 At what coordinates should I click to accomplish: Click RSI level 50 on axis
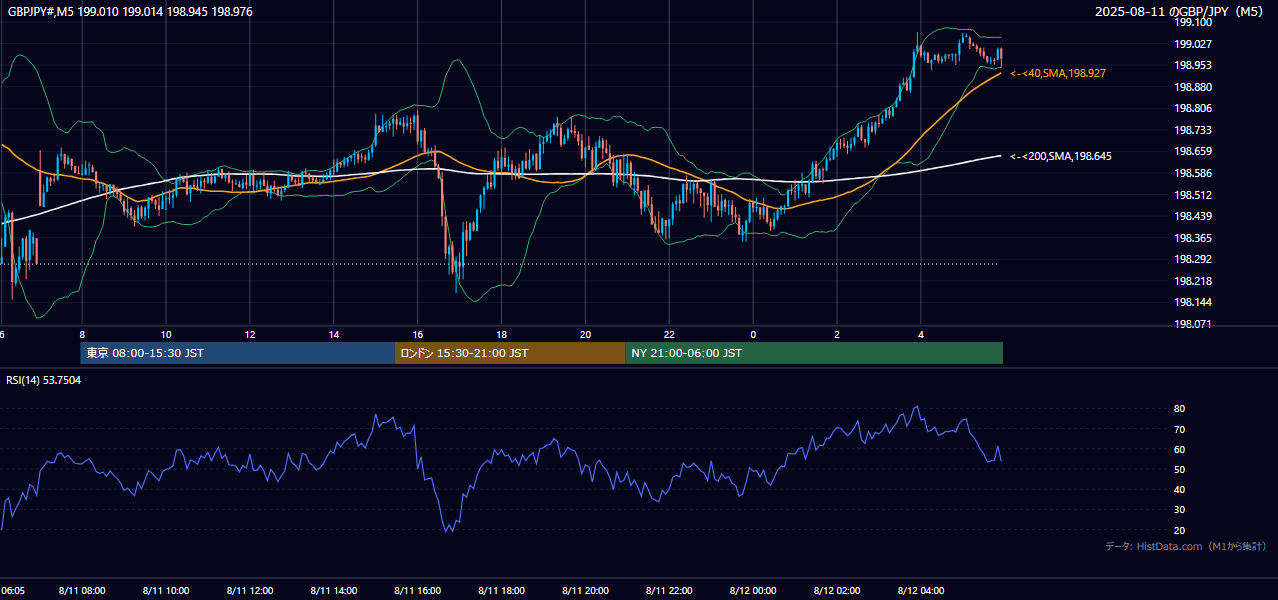(1179, 469)
